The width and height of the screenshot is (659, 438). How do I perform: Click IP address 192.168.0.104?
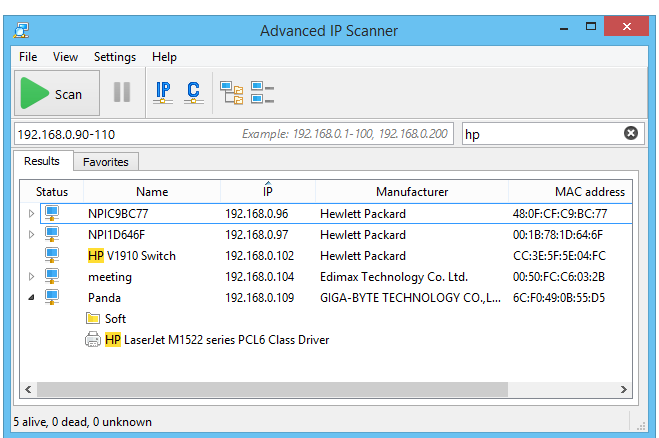pos(260,277)
